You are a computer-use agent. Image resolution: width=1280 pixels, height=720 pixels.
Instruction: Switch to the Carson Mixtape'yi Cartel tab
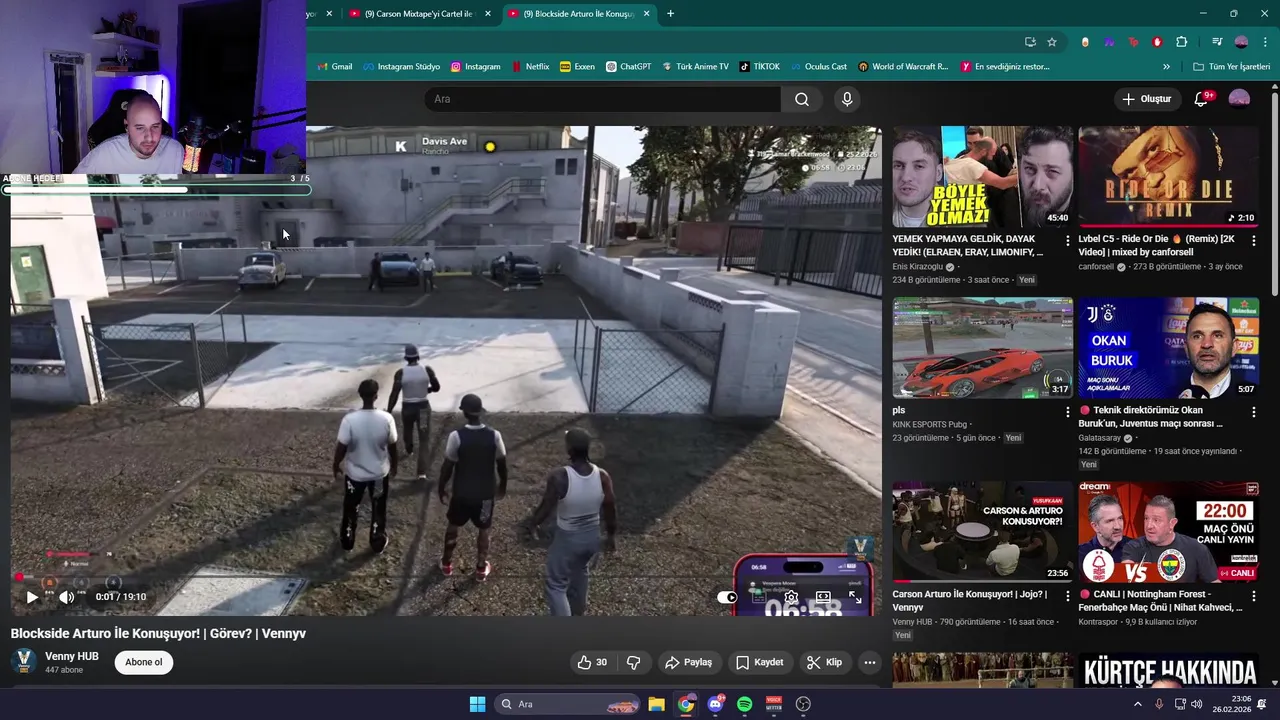(x=418, y=14)
